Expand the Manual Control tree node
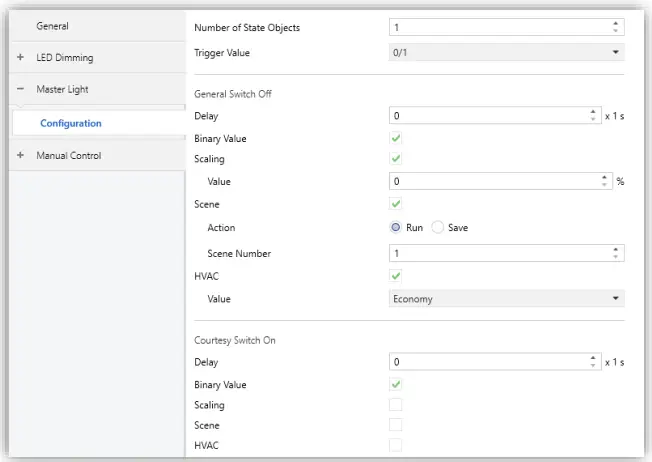 [x=20, y=156]
